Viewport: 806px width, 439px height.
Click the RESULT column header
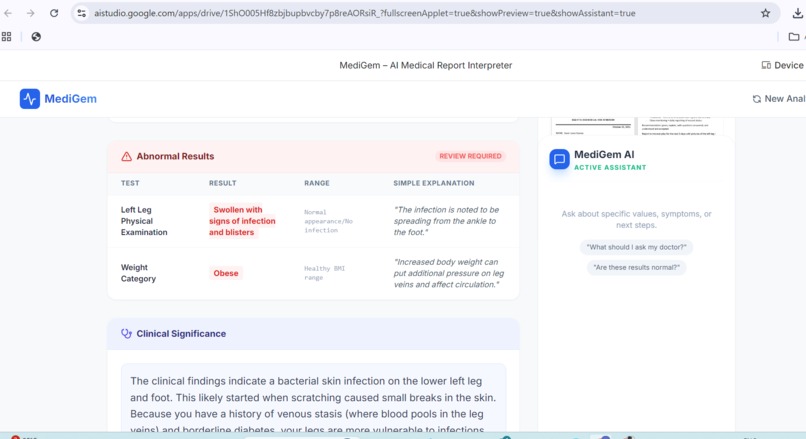(x=223, y=183)
